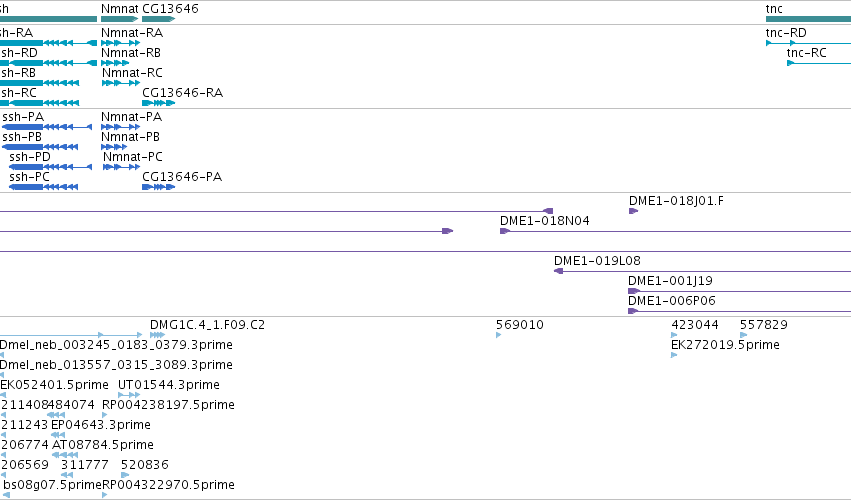This screenshot has height=500, width=851.
Task: Select the UT01544.3prime EST
Action: click(129, 396)
